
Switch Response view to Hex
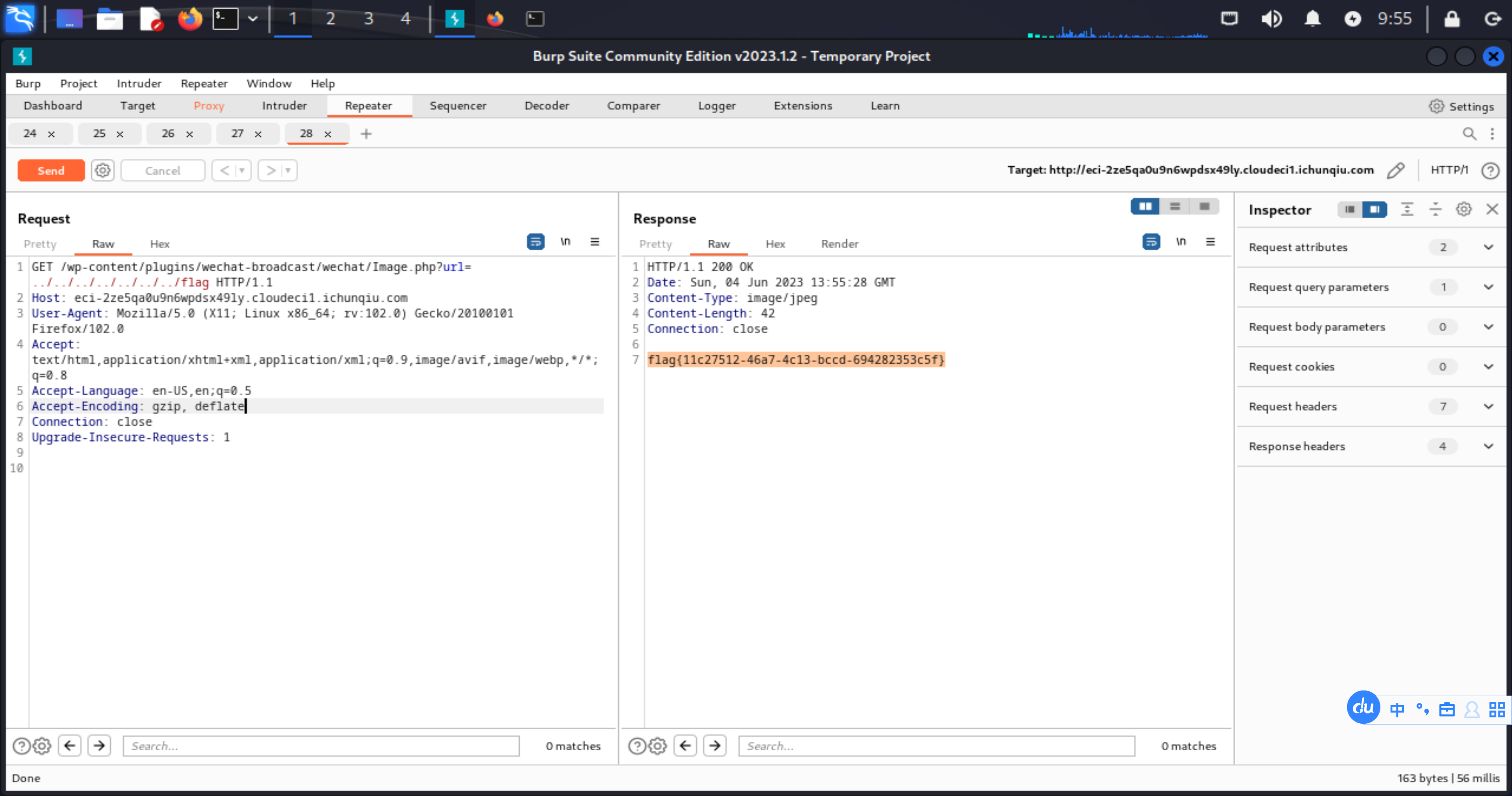click(775, 244)
